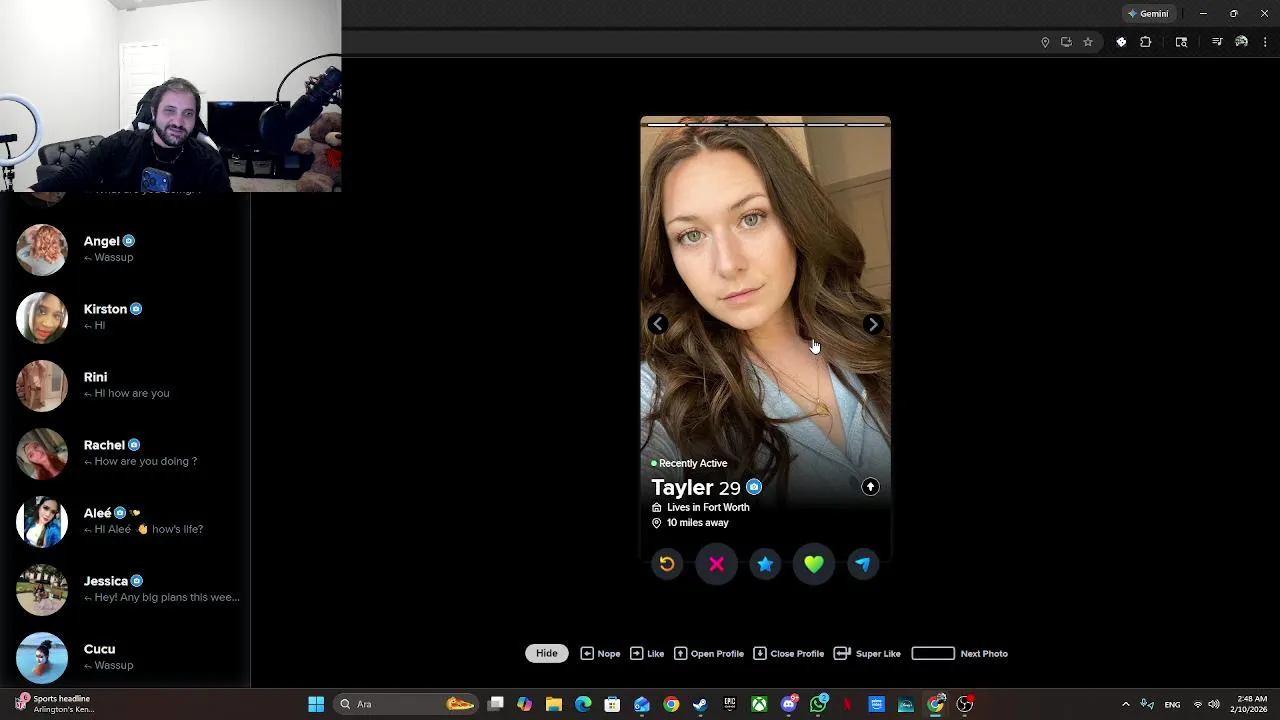The image size is (1280, 720).
Task: Open the conversation with Jessica
Action: 125,589
